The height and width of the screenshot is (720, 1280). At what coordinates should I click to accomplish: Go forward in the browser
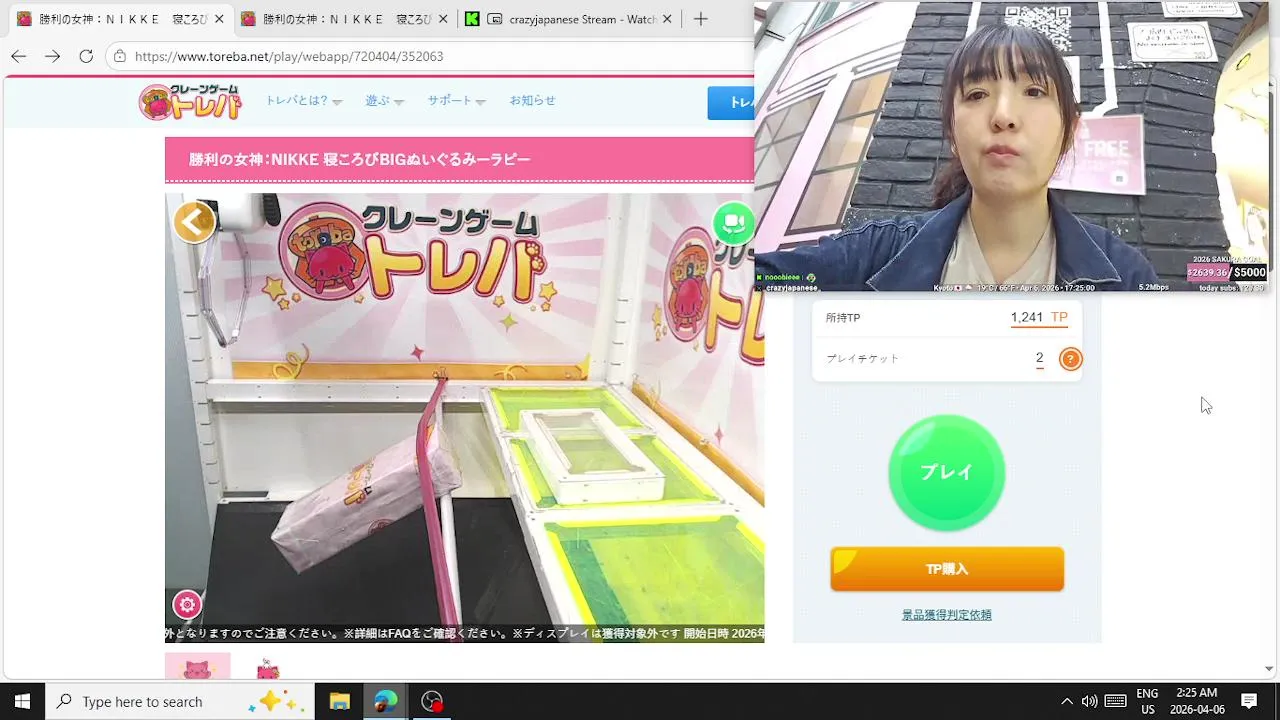52,56
